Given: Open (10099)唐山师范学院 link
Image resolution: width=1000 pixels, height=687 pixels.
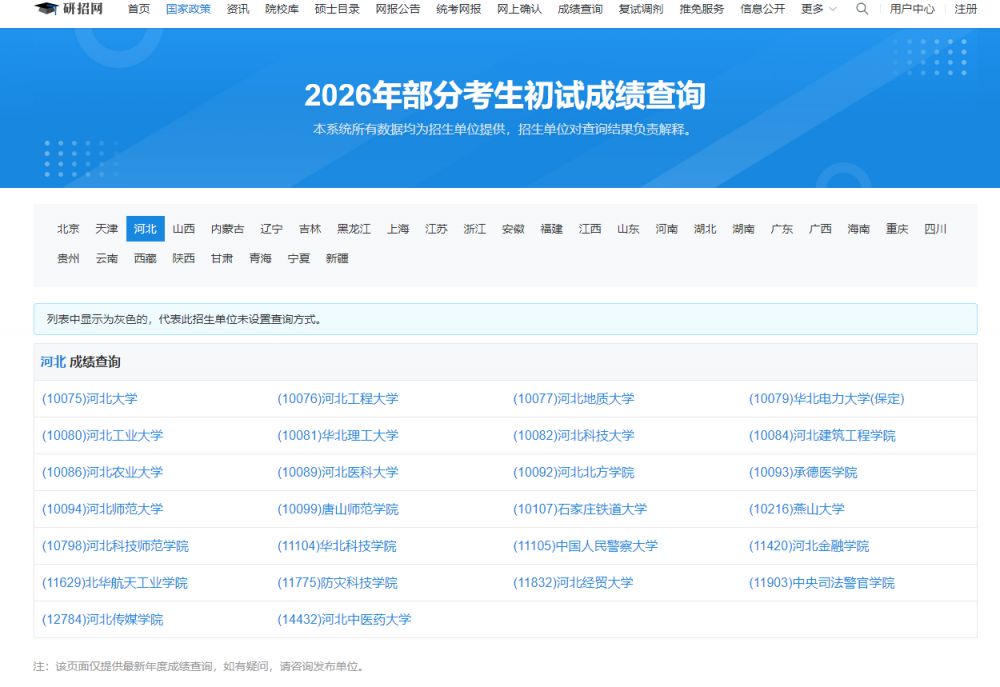Looking at the screenshot, I should [x=338, y=509].
